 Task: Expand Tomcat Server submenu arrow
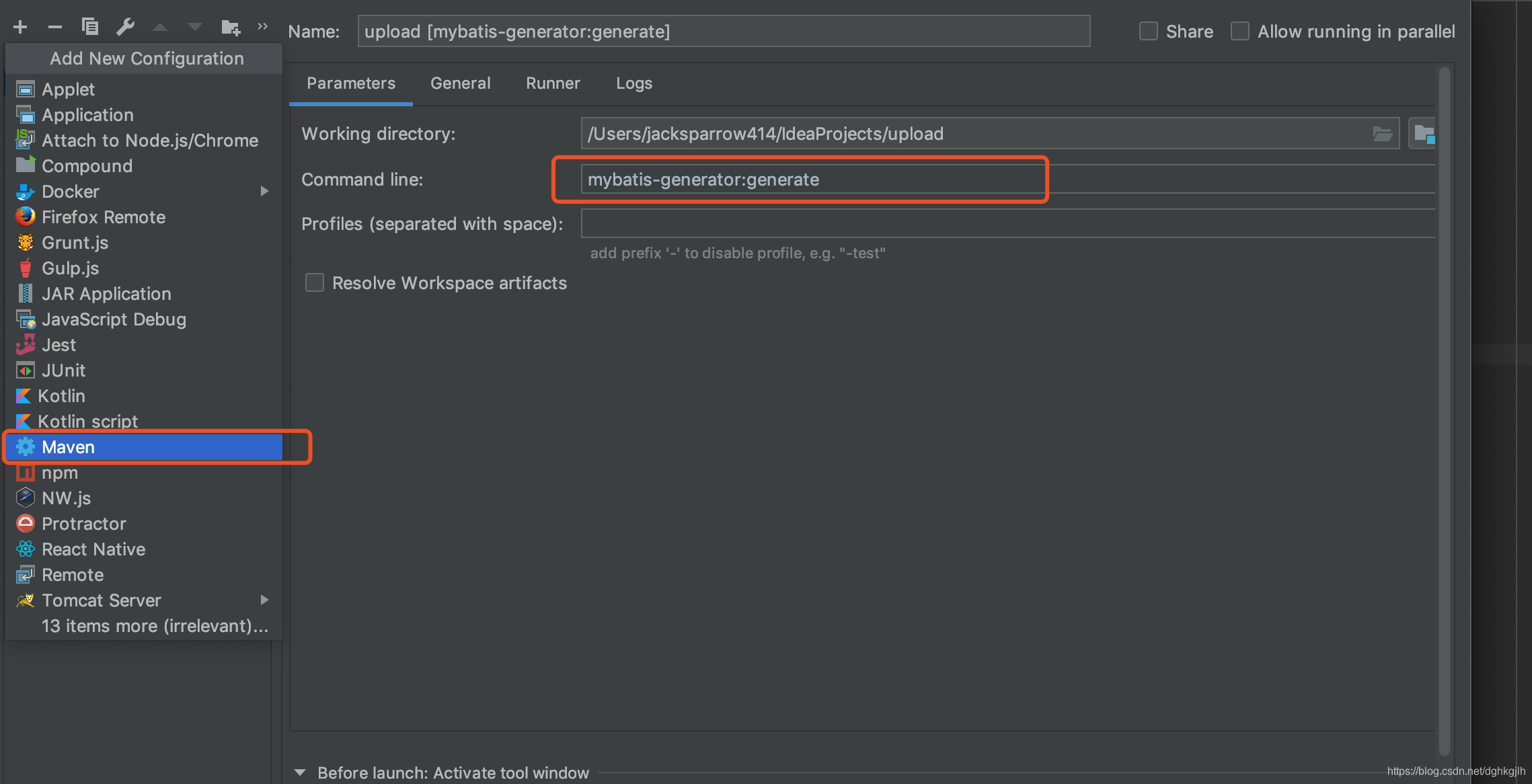coord(264,600)
